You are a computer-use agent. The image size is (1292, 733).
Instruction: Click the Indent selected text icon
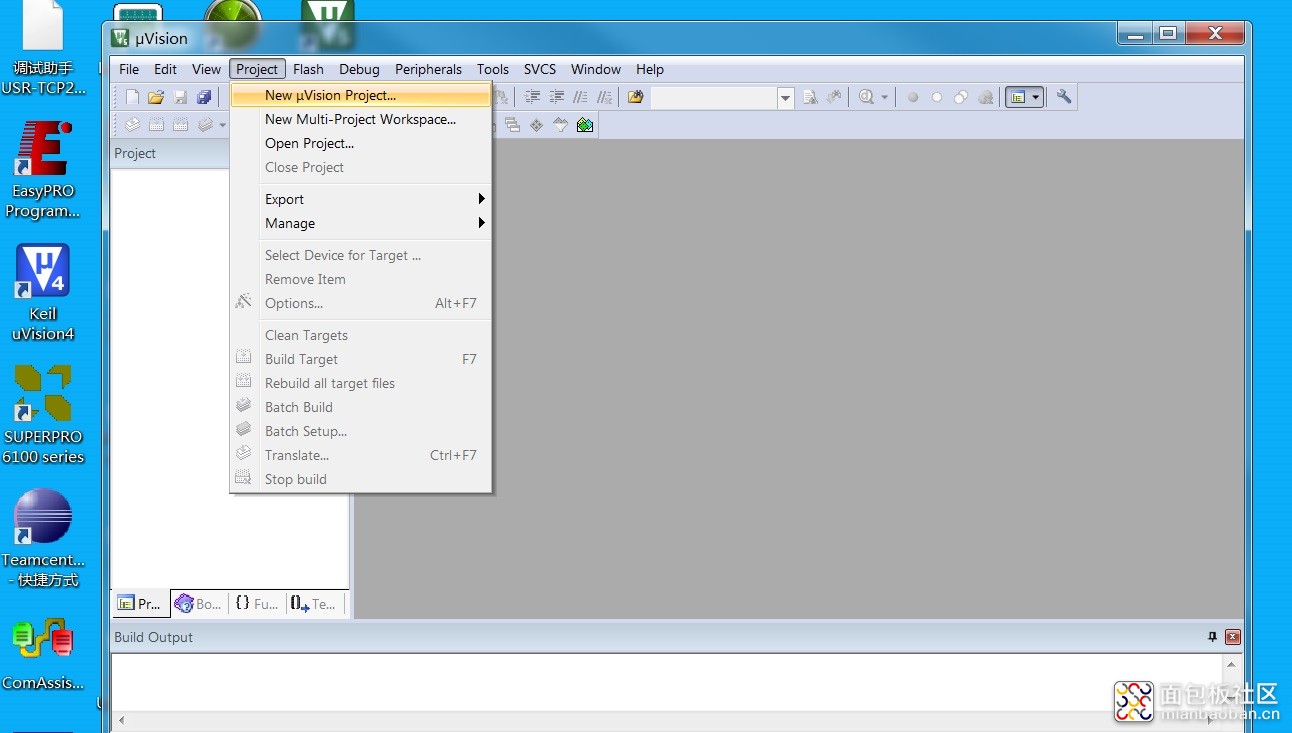532,97
